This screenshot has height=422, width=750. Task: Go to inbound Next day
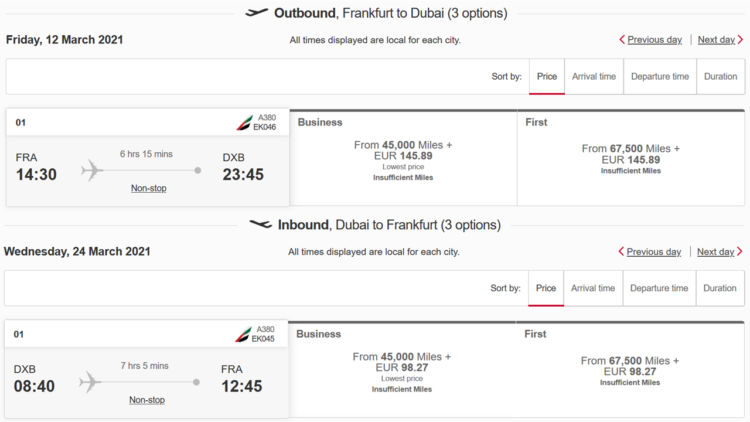click(x=720, y=252)
